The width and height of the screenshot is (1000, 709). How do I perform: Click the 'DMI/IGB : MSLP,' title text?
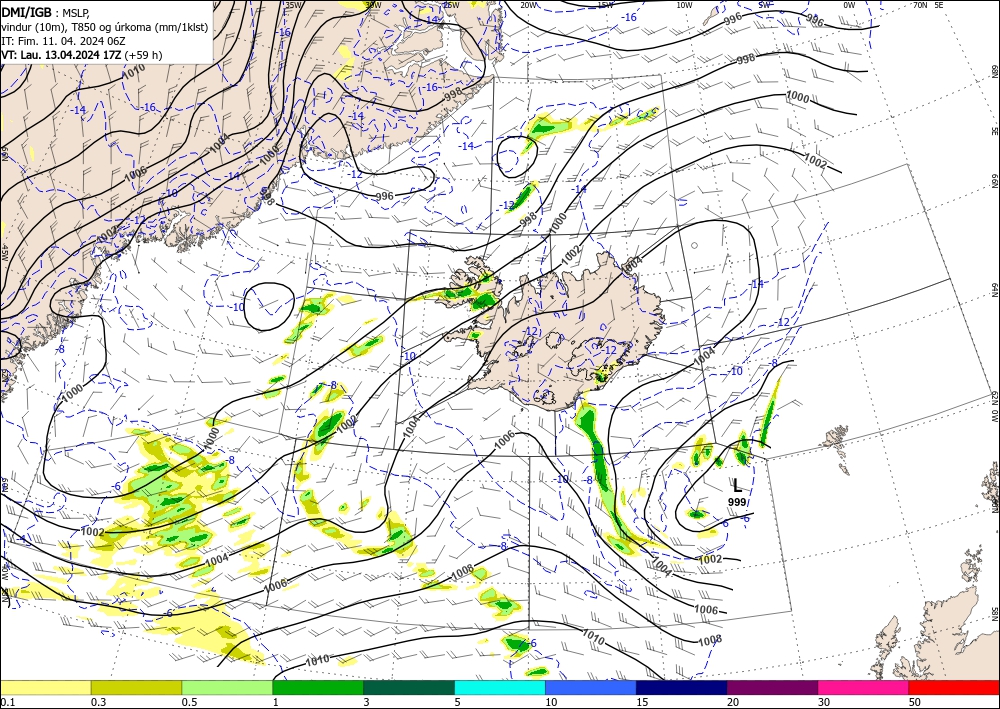click(x=46, y=12)
